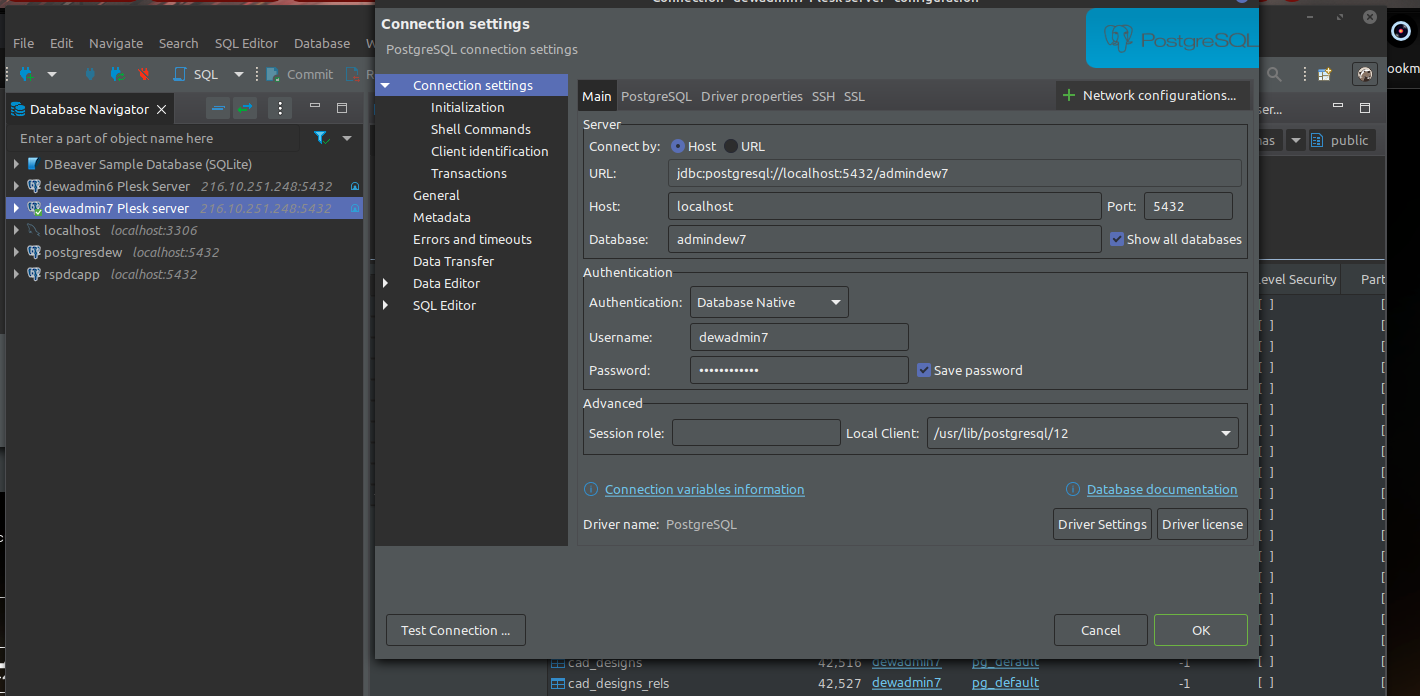The image size is (1420, 696).
Task: Click the Test Connection button
Action: pos(455,630)
